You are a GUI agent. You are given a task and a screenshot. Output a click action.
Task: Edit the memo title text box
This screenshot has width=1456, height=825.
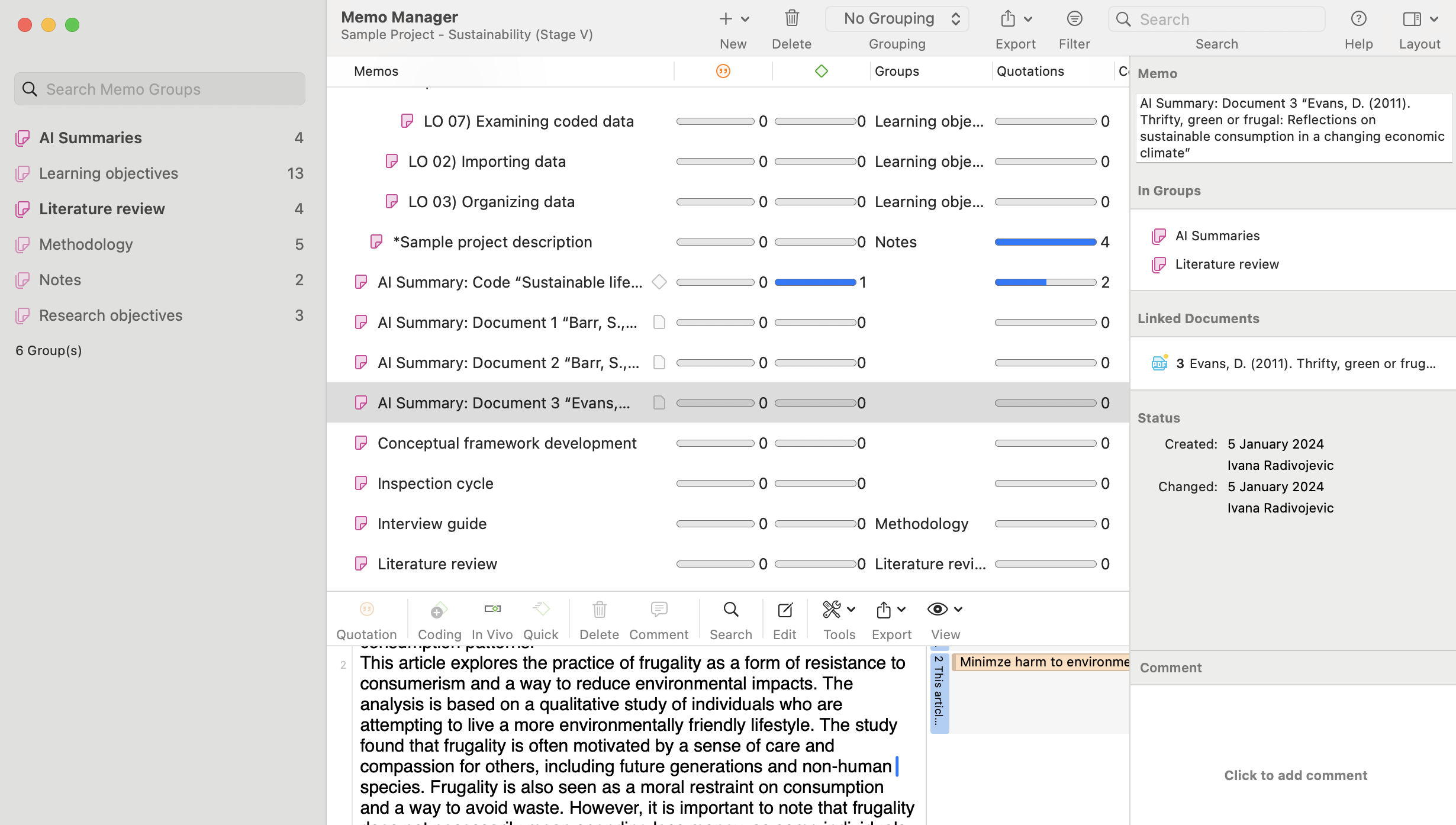coord(1293,128)
